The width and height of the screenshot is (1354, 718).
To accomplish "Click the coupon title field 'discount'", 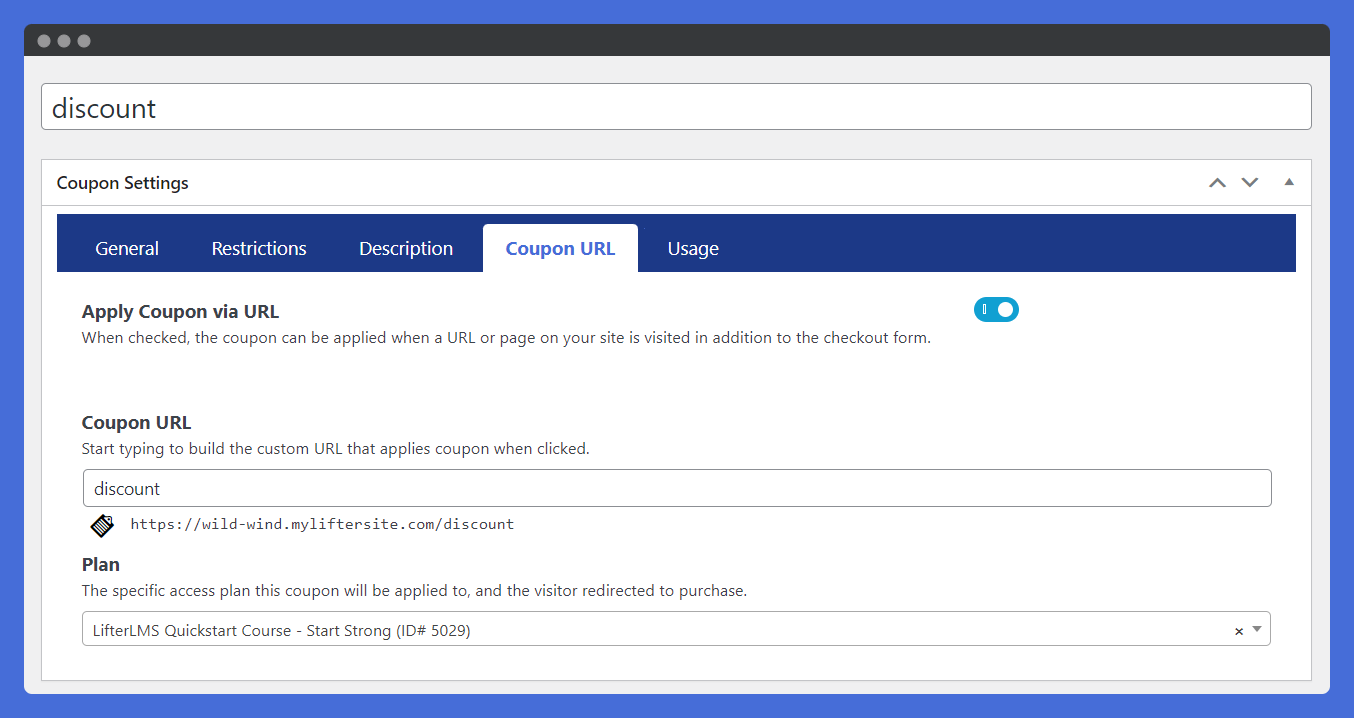I will point(676,107).
